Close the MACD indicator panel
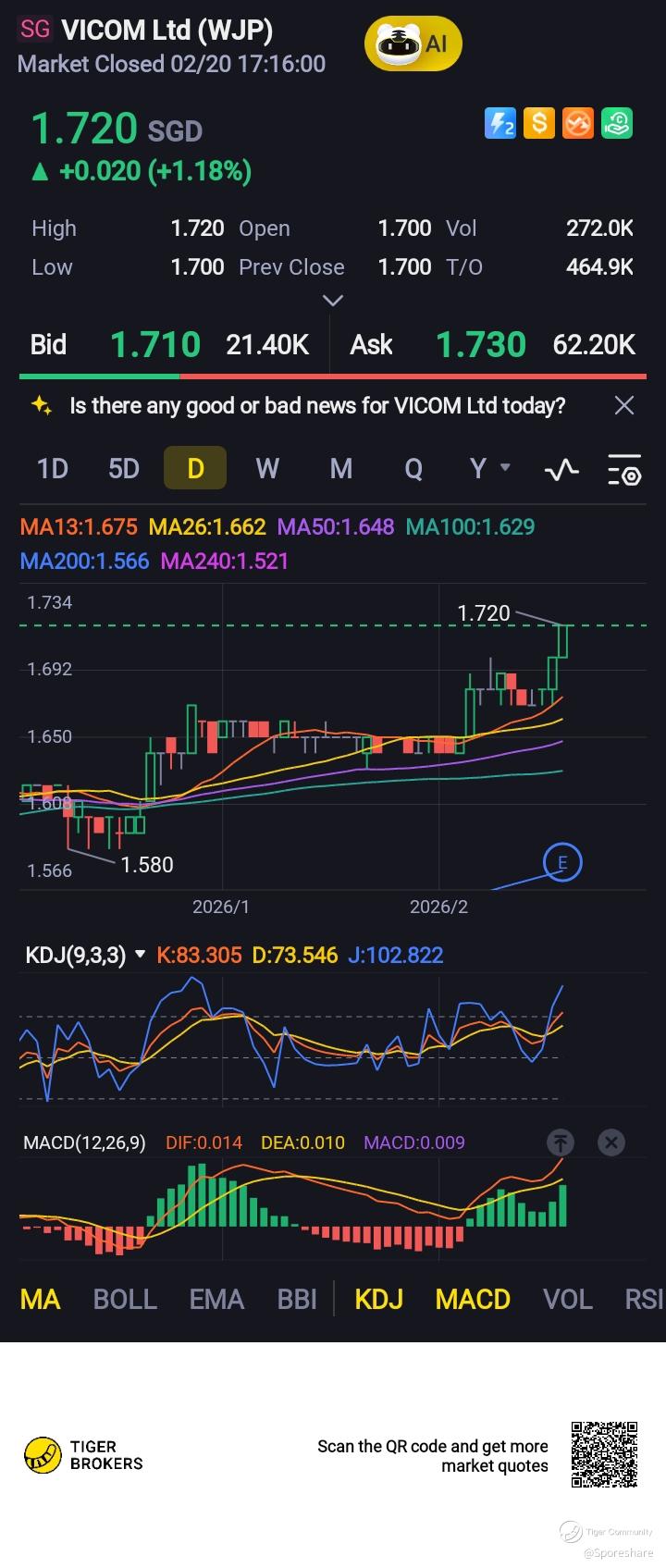 tap(611, 1142)
